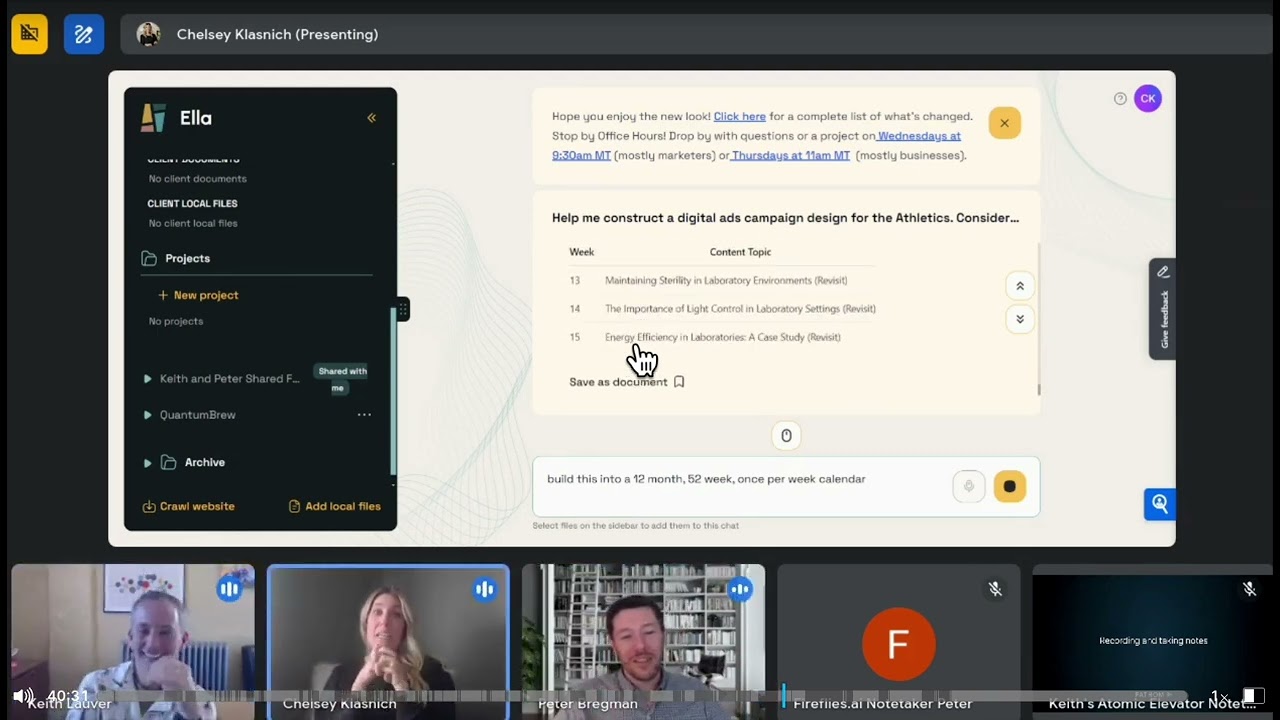
Task: Click the 'Help me construct' prompt heading
Action: coord(785,218)
